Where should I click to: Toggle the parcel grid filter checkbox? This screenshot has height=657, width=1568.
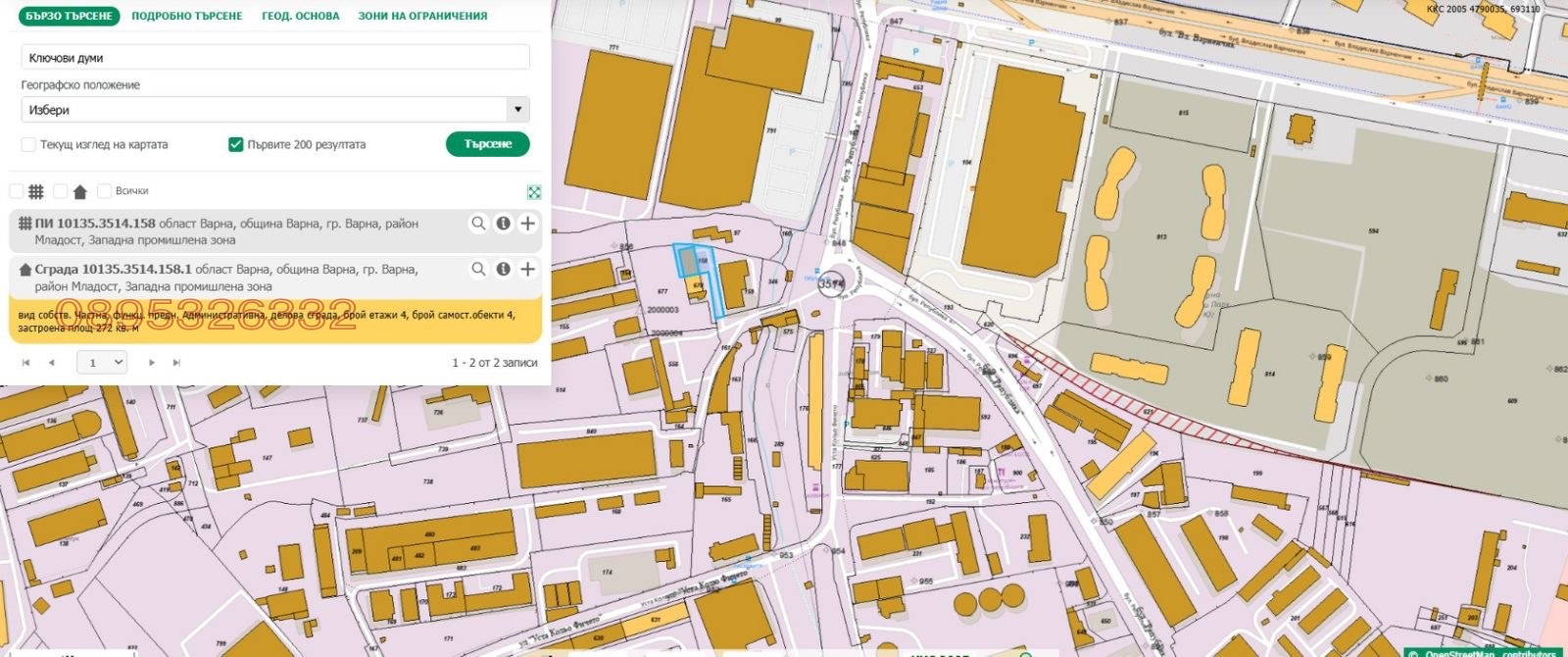[17, 191]
